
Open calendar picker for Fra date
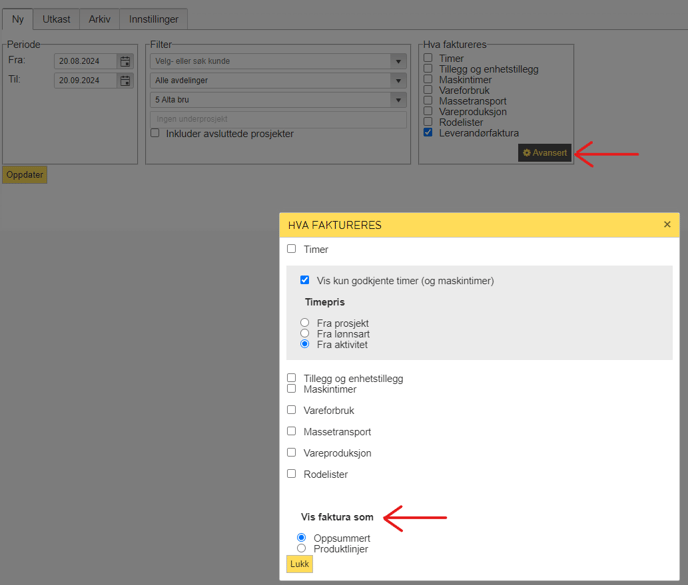125,61
